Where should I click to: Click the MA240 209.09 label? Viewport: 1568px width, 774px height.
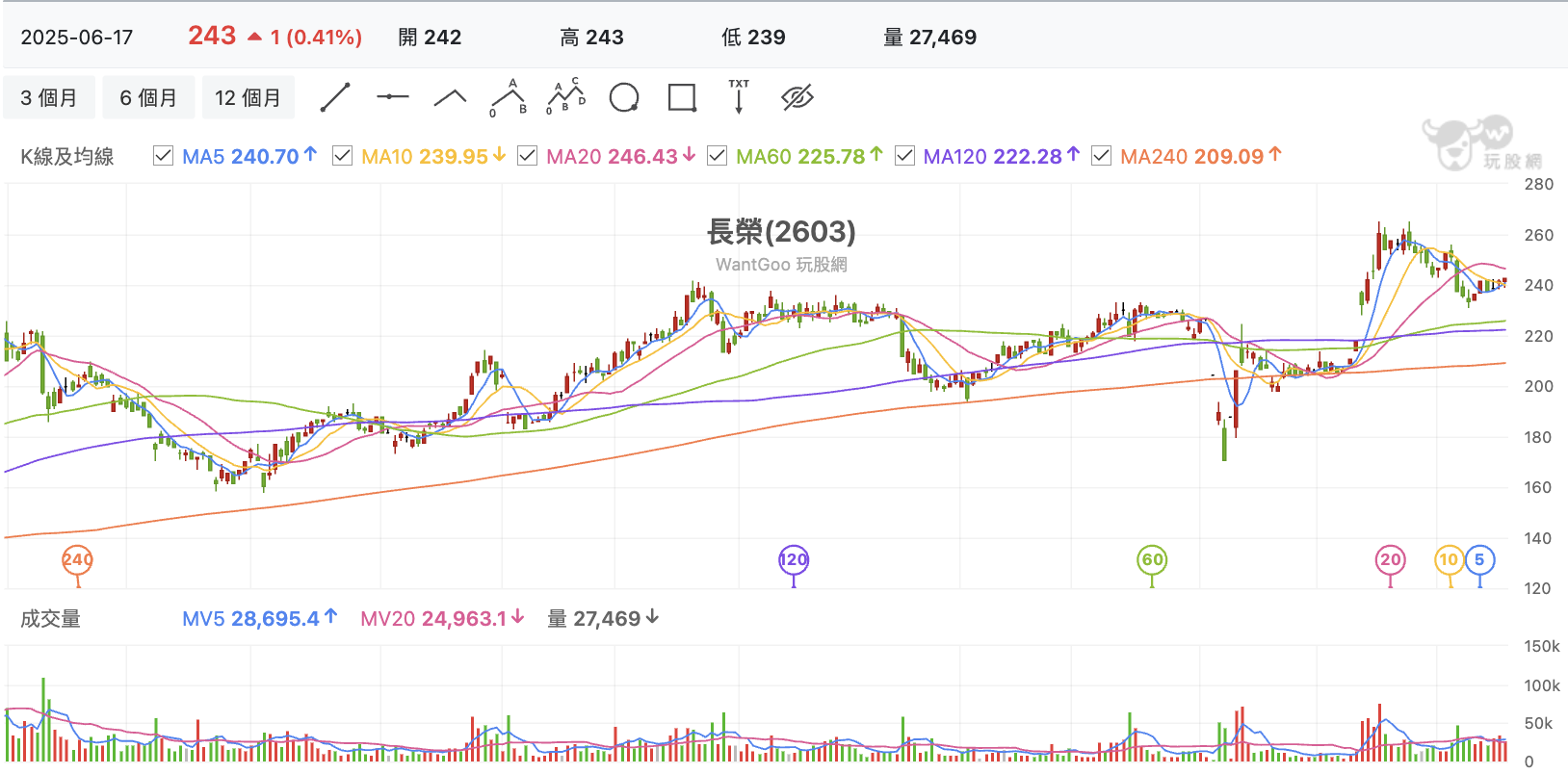pyautogui.click(x=1201, y=156)
